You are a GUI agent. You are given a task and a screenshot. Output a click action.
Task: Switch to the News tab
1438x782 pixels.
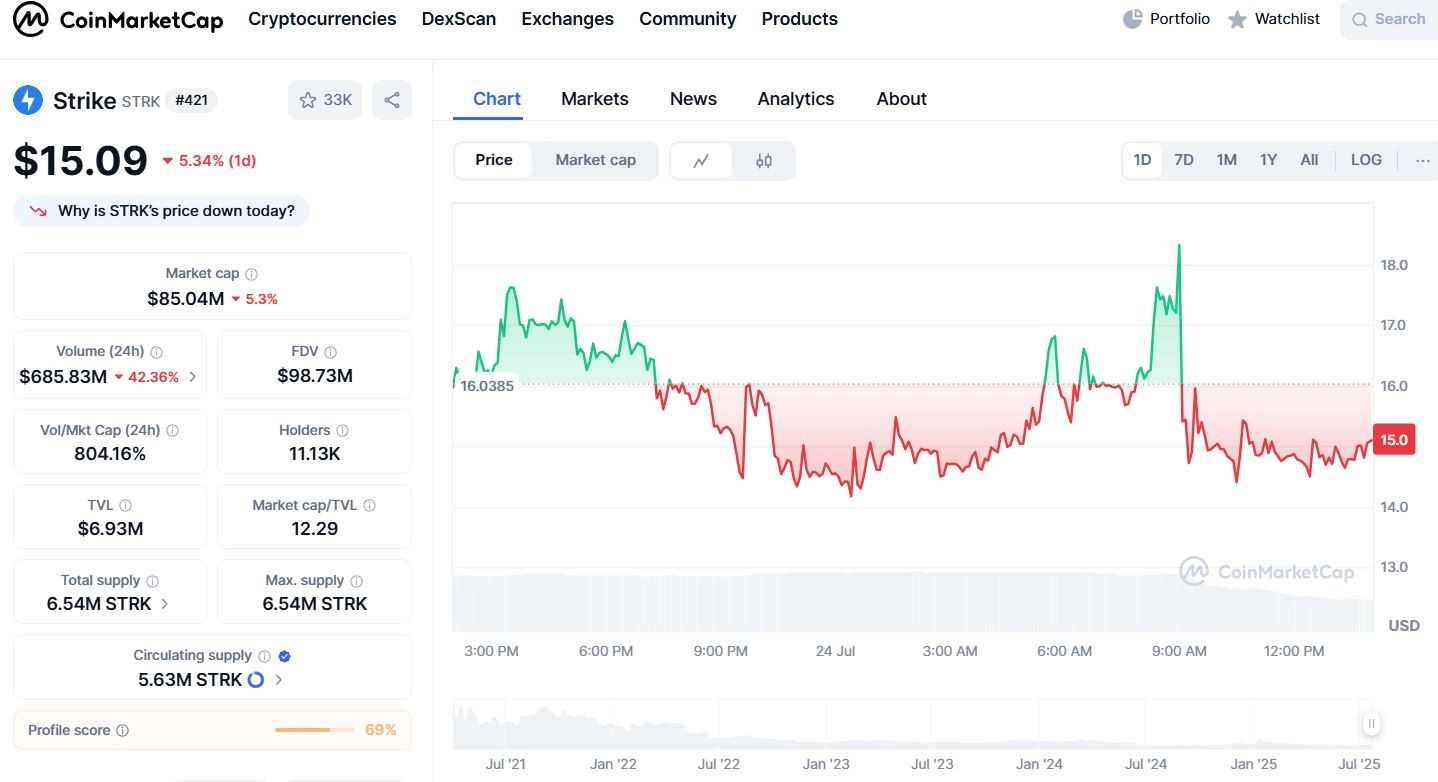[x=693, y=99]
